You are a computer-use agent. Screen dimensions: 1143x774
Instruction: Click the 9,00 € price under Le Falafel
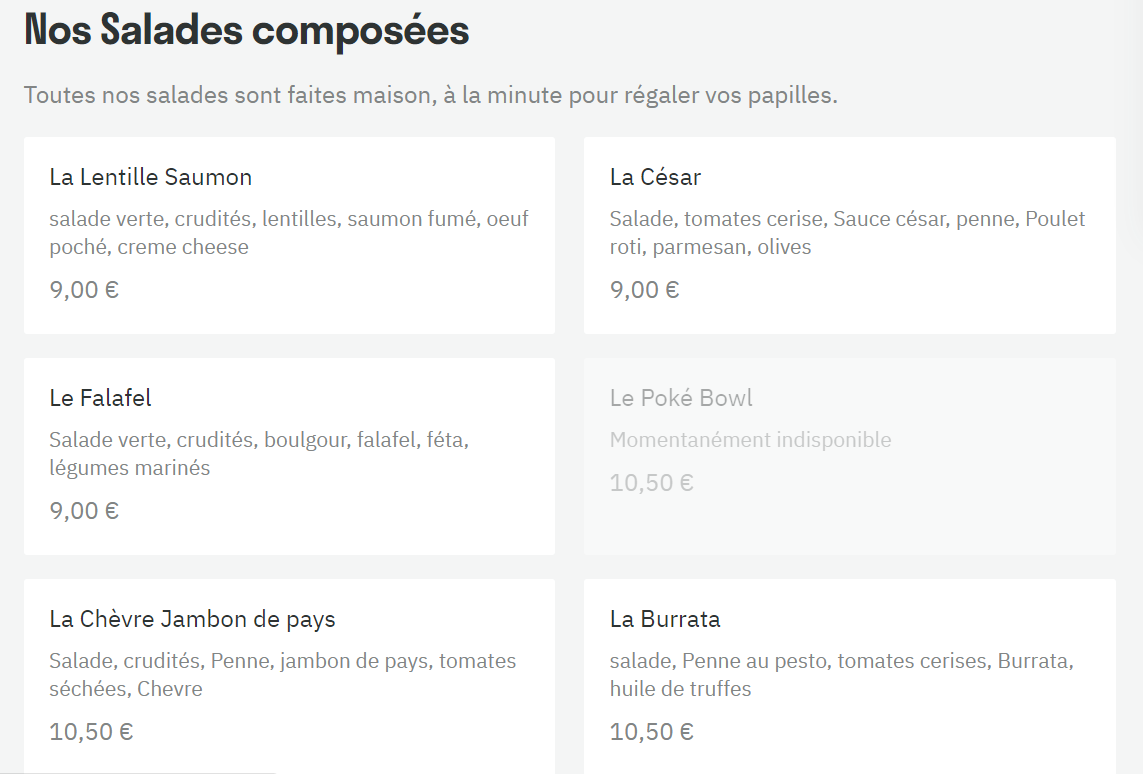[x=84, y=511]
